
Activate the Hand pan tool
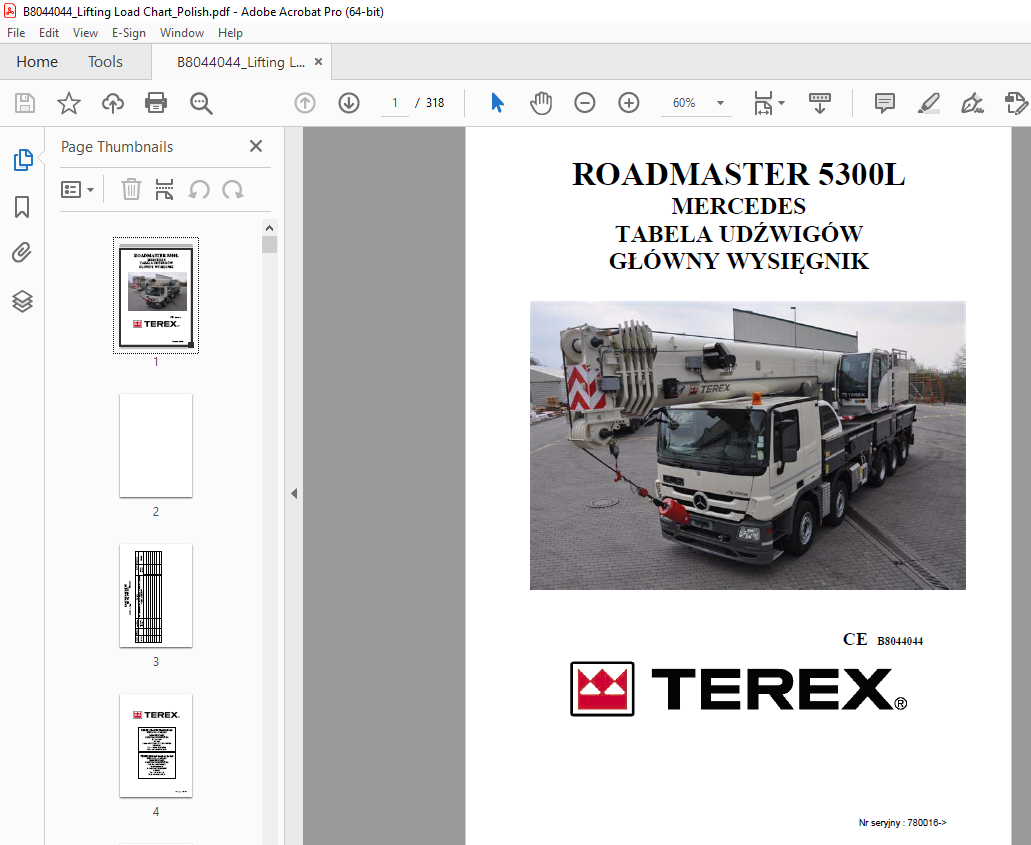pyautogui.click(x=541, y=103)
